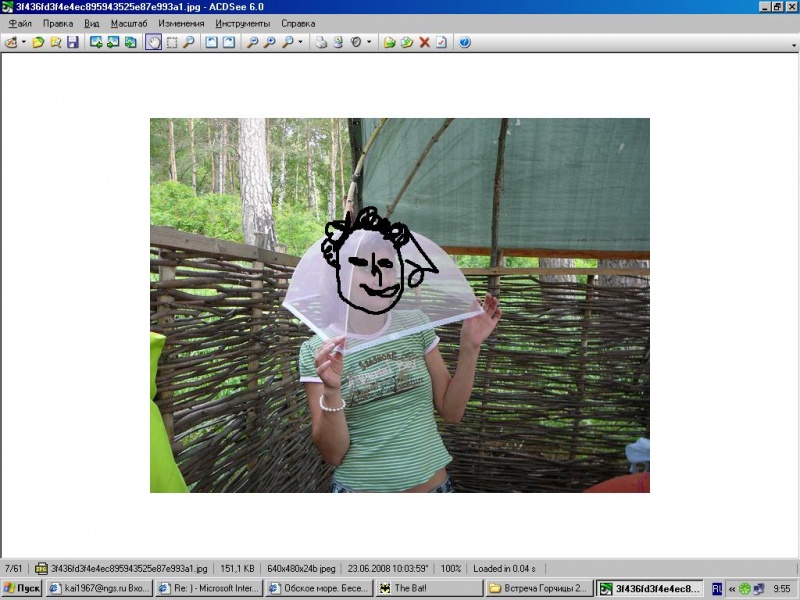Select the hand scroll tool
Image resolution: width=800 pixels, height=600 pixels.
tap(153, 42)
